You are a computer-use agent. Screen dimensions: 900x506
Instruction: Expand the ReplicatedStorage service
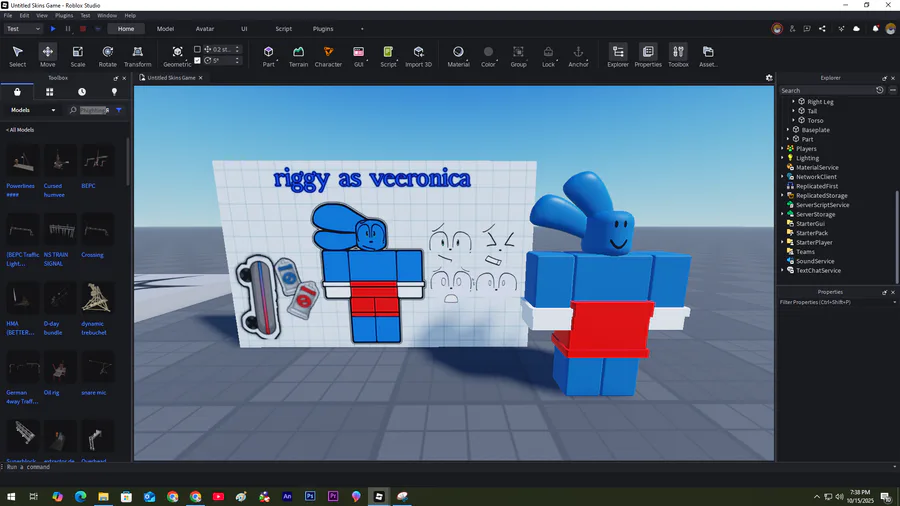click(x=782, y=196)
